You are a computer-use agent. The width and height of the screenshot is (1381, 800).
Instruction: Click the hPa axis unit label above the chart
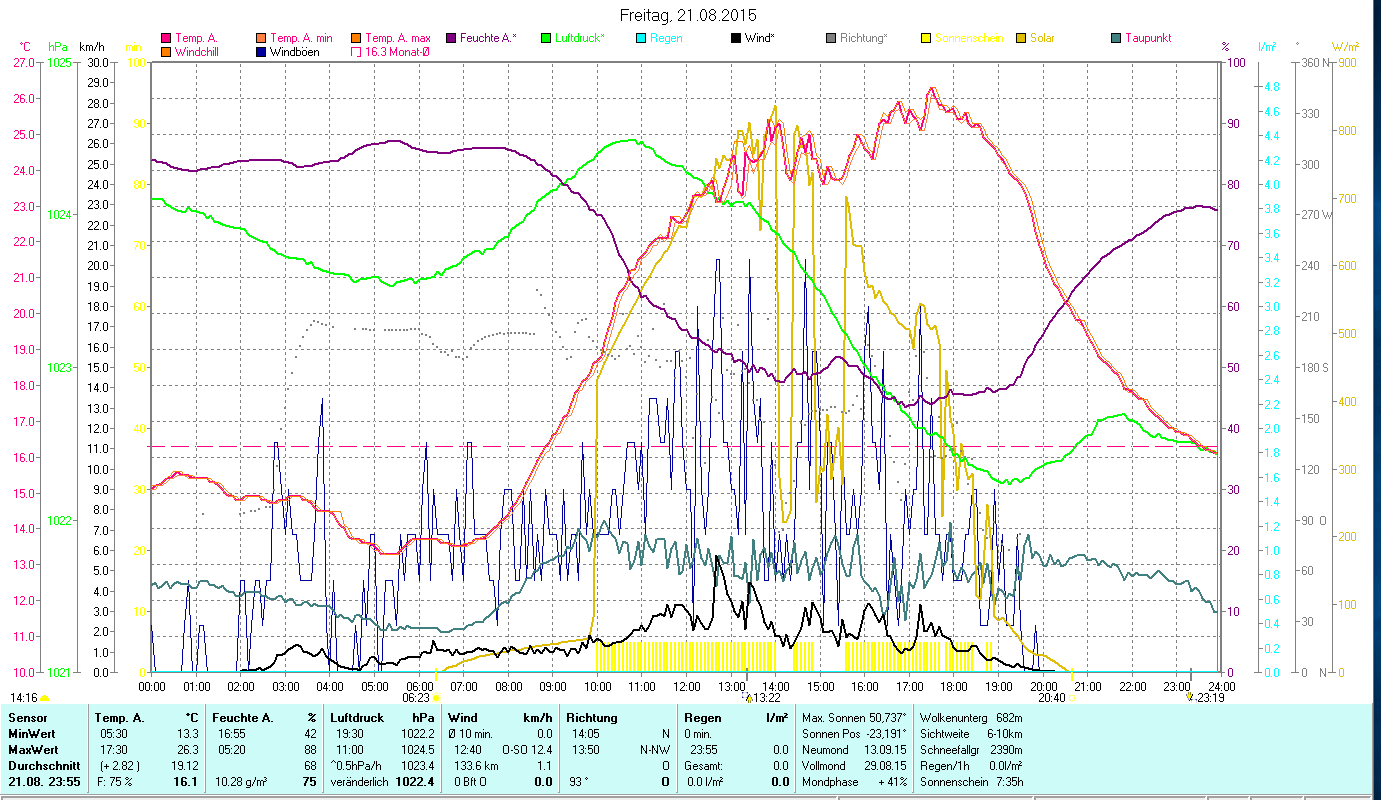click(x=58, y=47)
